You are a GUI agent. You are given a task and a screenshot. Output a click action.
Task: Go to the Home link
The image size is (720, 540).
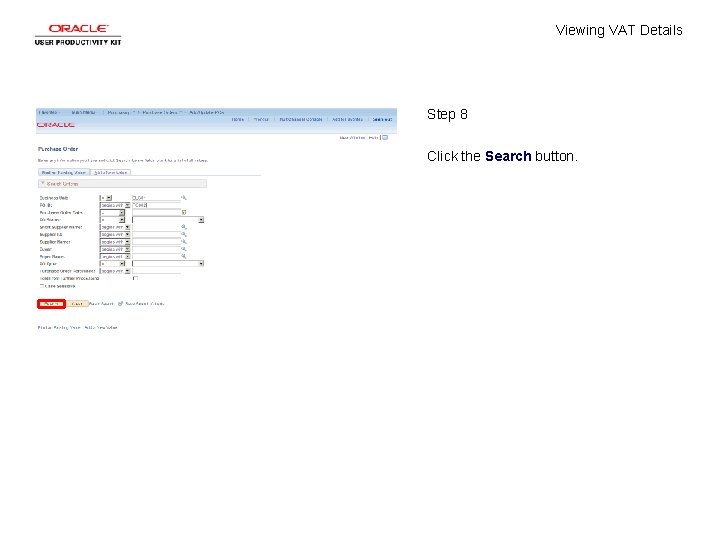pos(237,119)
